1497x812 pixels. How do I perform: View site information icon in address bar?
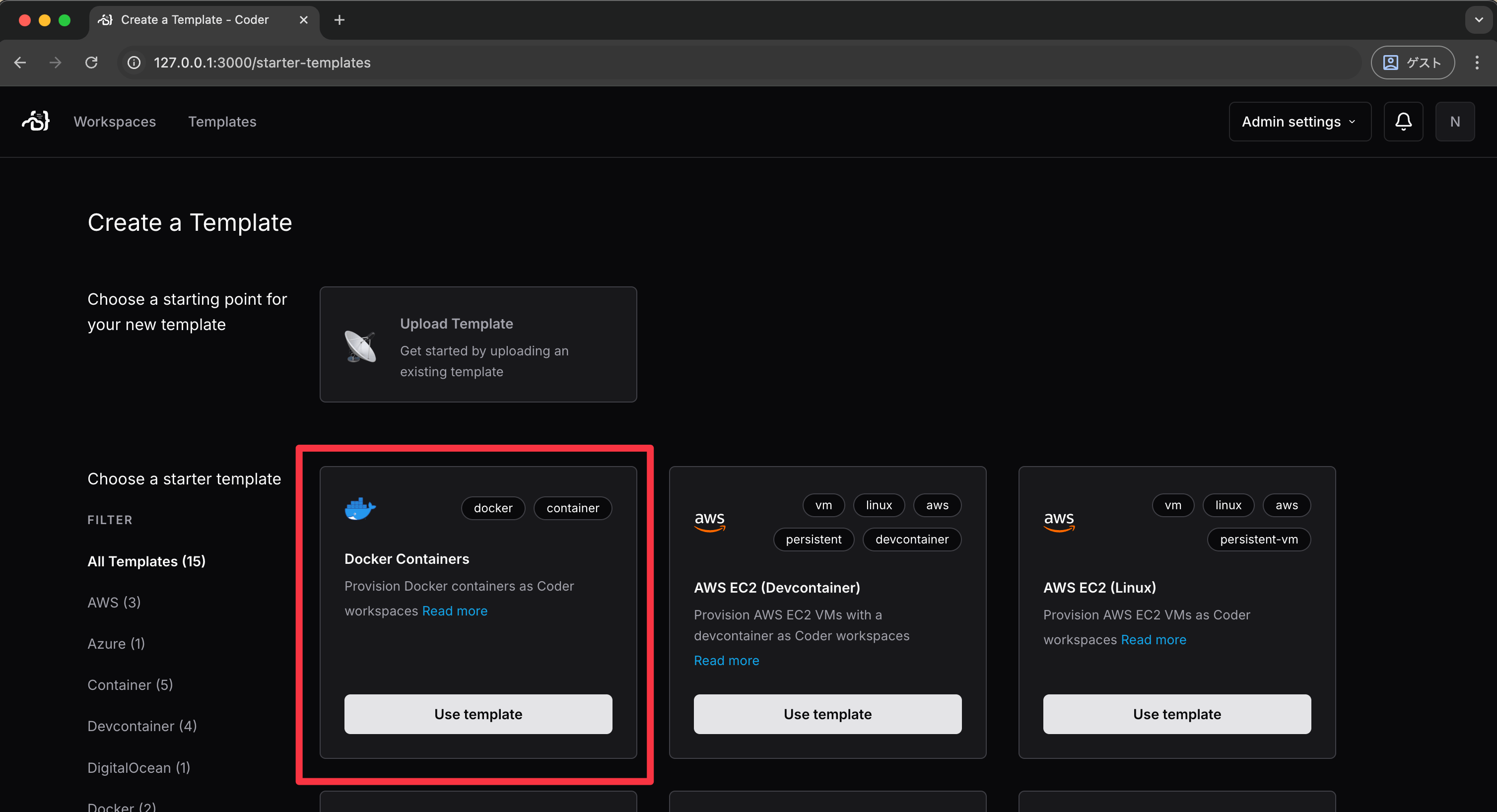[134, 62]
